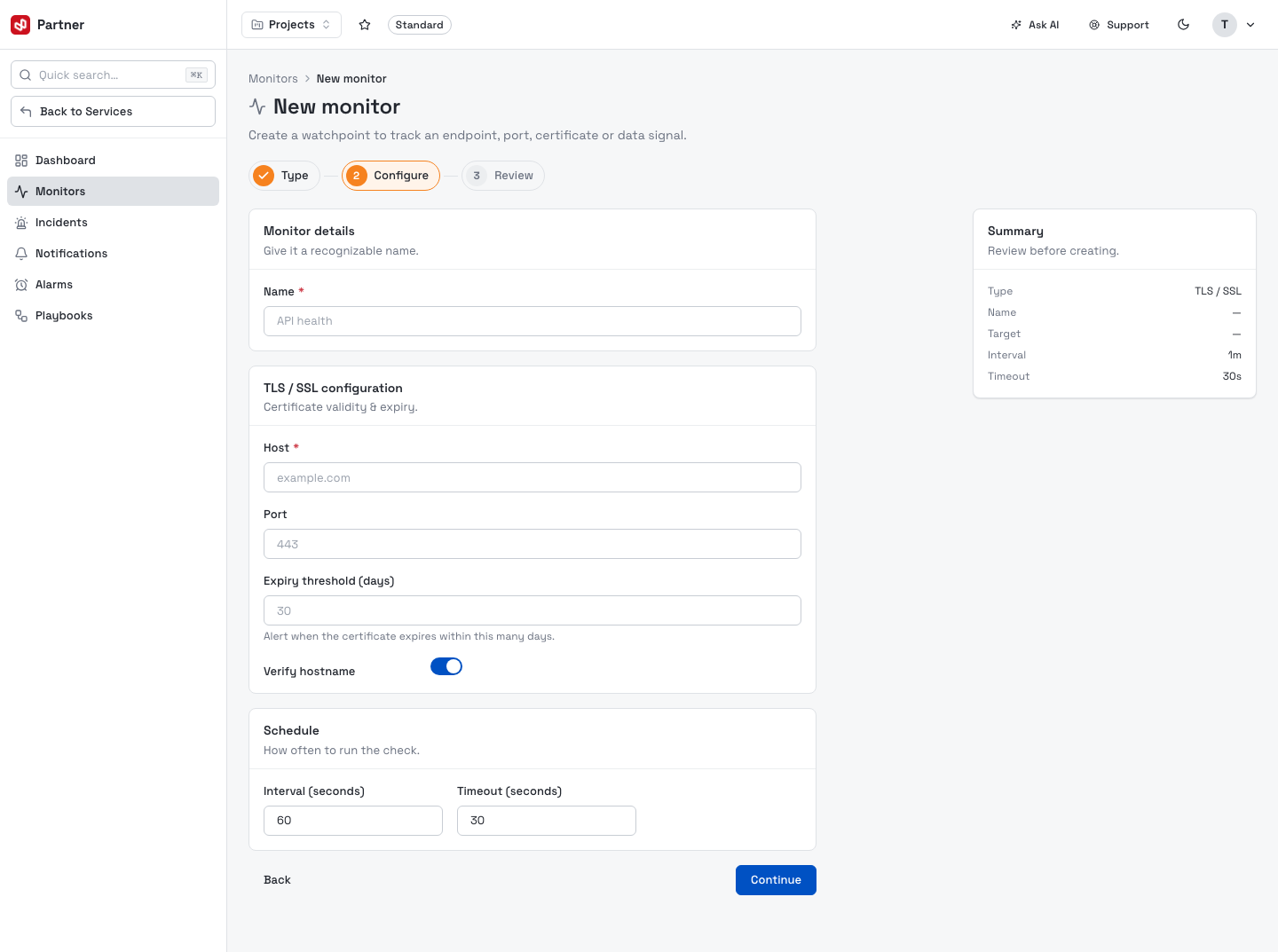
Task: Click Back to Services button
Action: coord(113,112)
